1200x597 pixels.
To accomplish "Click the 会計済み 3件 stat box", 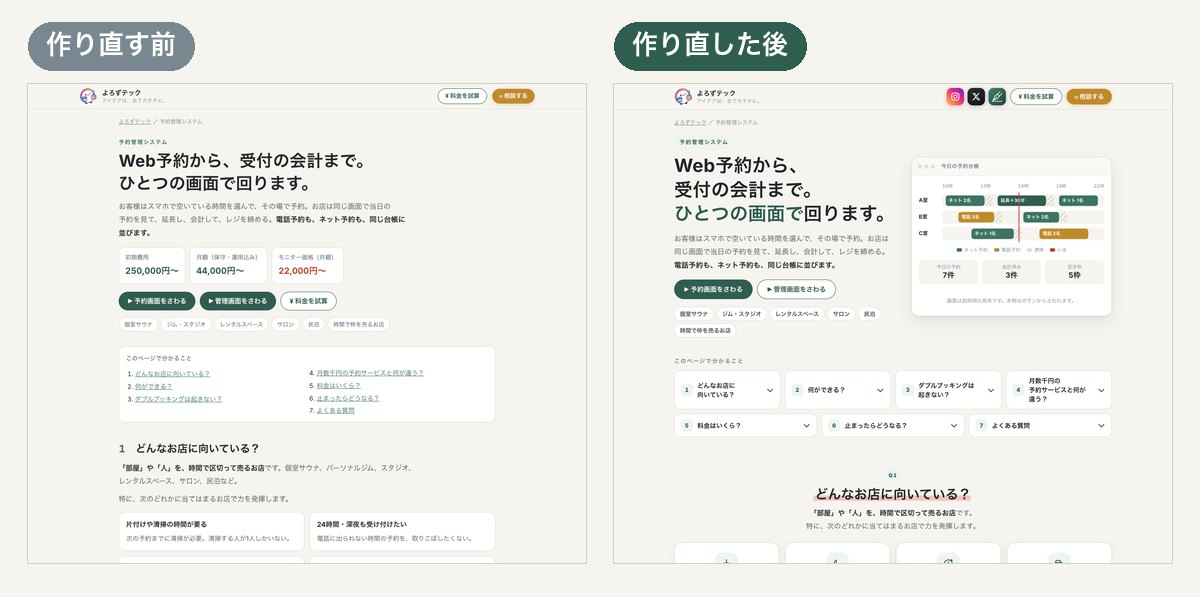I will click(1011, 272).
